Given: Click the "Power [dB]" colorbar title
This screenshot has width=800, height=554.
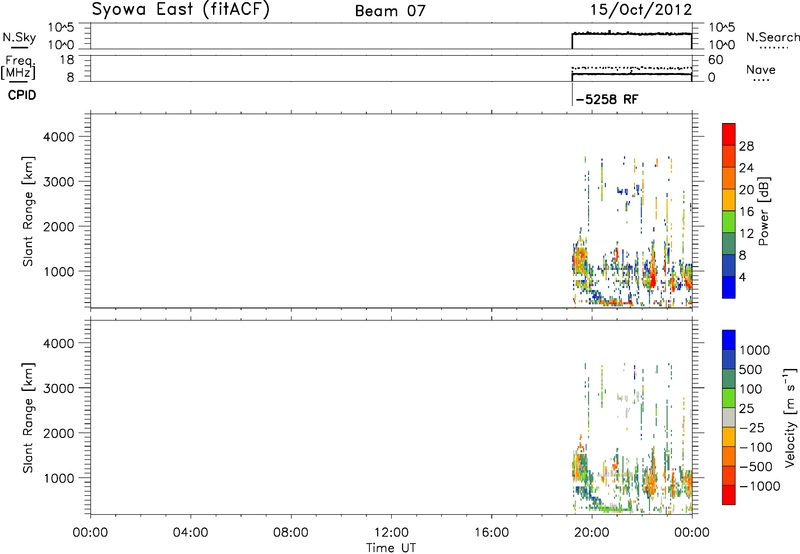Looking at the screenshot, I should click(x=763, y=211).
